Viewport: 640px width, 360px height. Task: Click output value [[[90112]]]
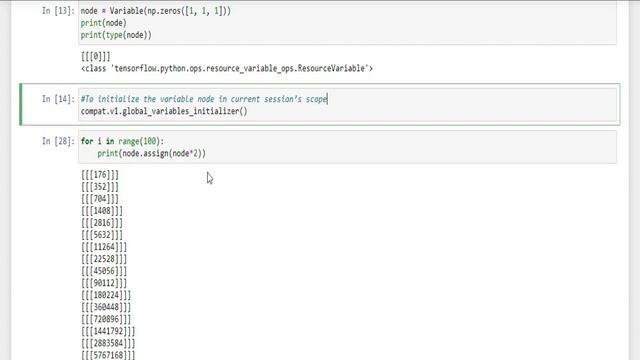coord(104,283)
